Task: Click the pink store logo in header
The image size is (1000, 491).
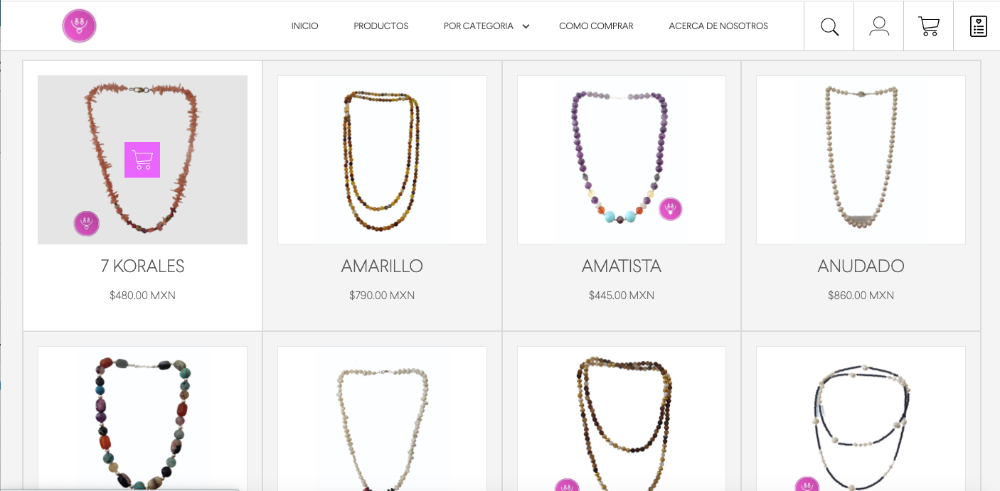Action: pos(79,26)
